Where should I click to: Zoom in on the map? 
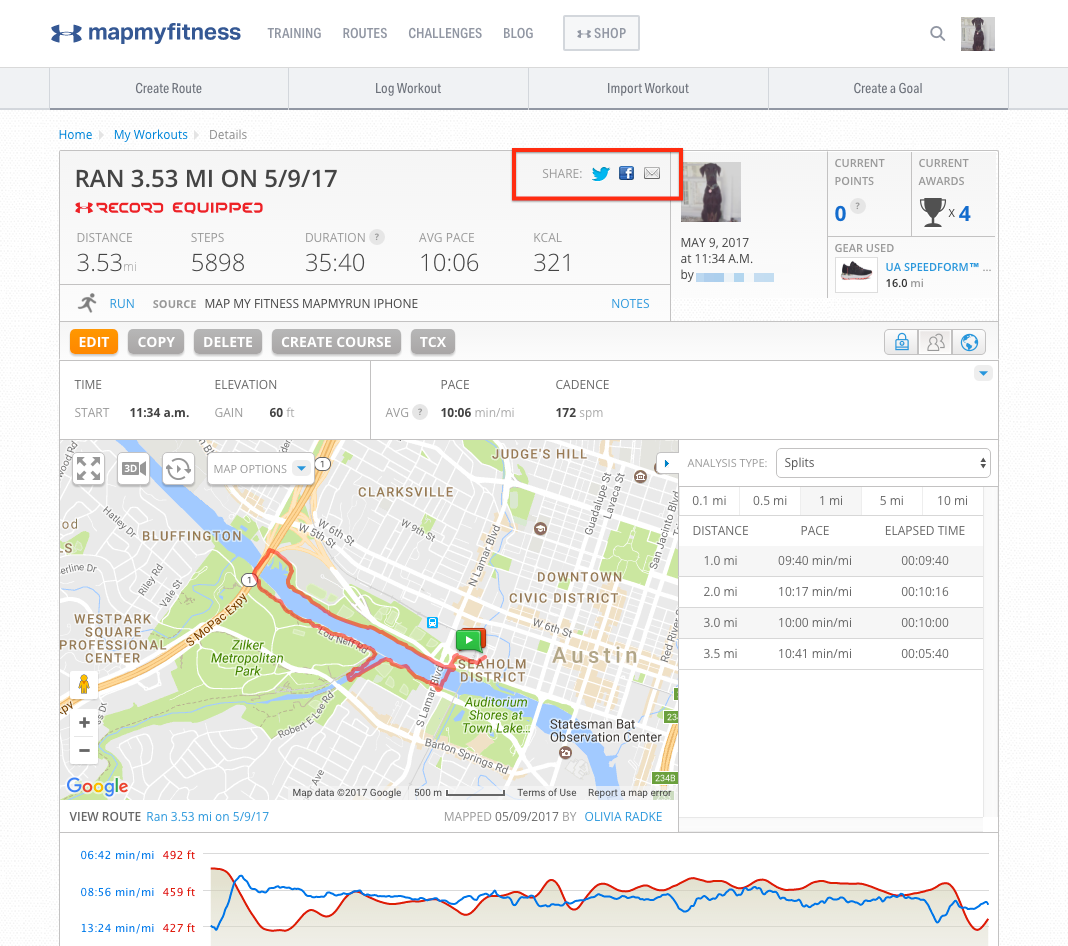tap(84, 723)
